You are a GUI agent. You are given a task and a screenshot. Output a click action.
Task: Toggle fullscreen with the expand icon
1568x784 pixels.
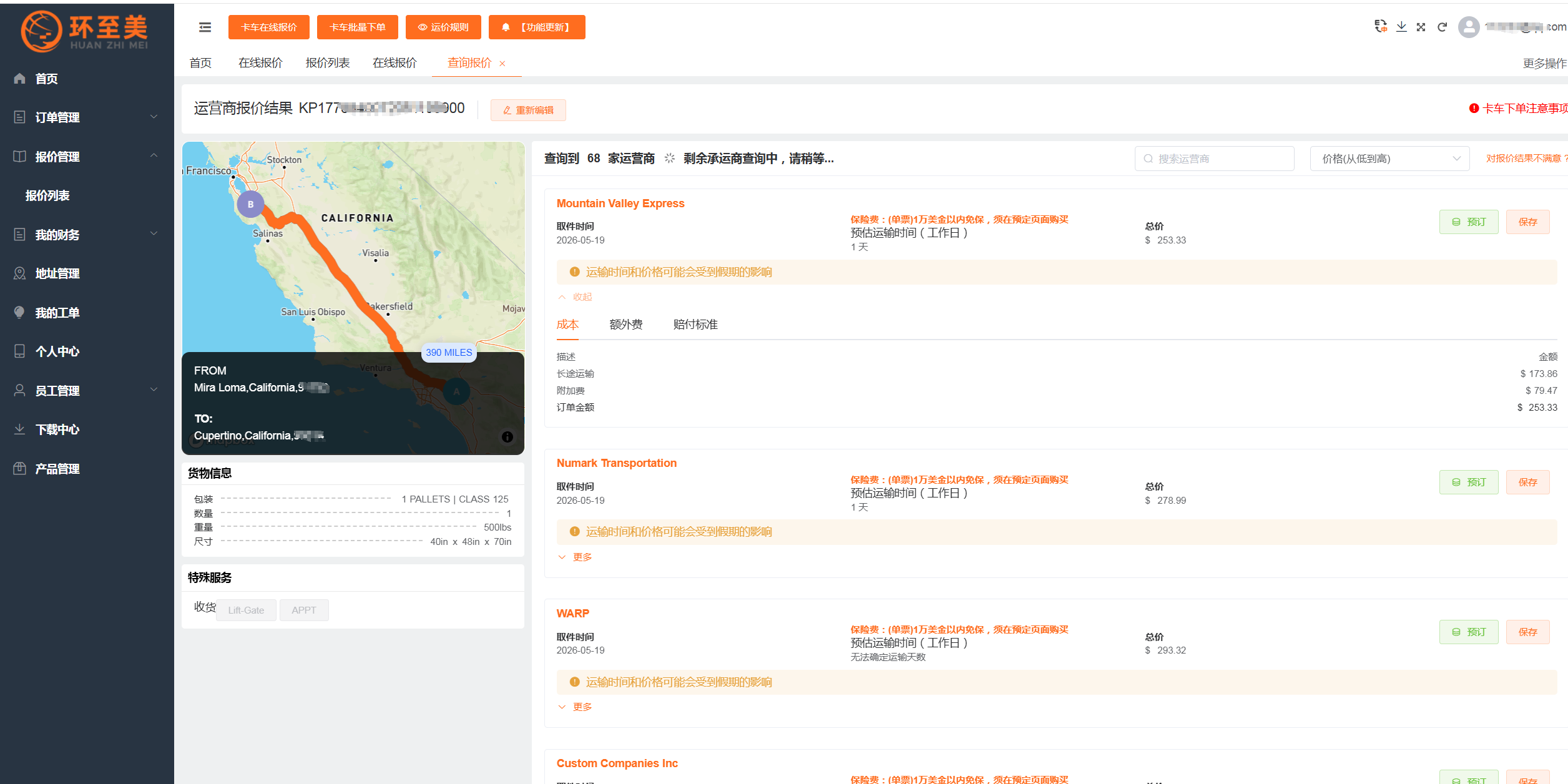(1421, 27)
